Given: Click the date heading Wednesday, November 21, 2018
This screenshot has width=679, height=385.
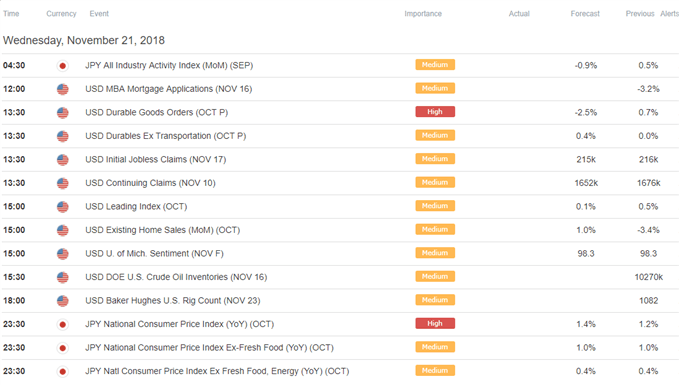Looking at the screenshot, I should tap(84, 40).
